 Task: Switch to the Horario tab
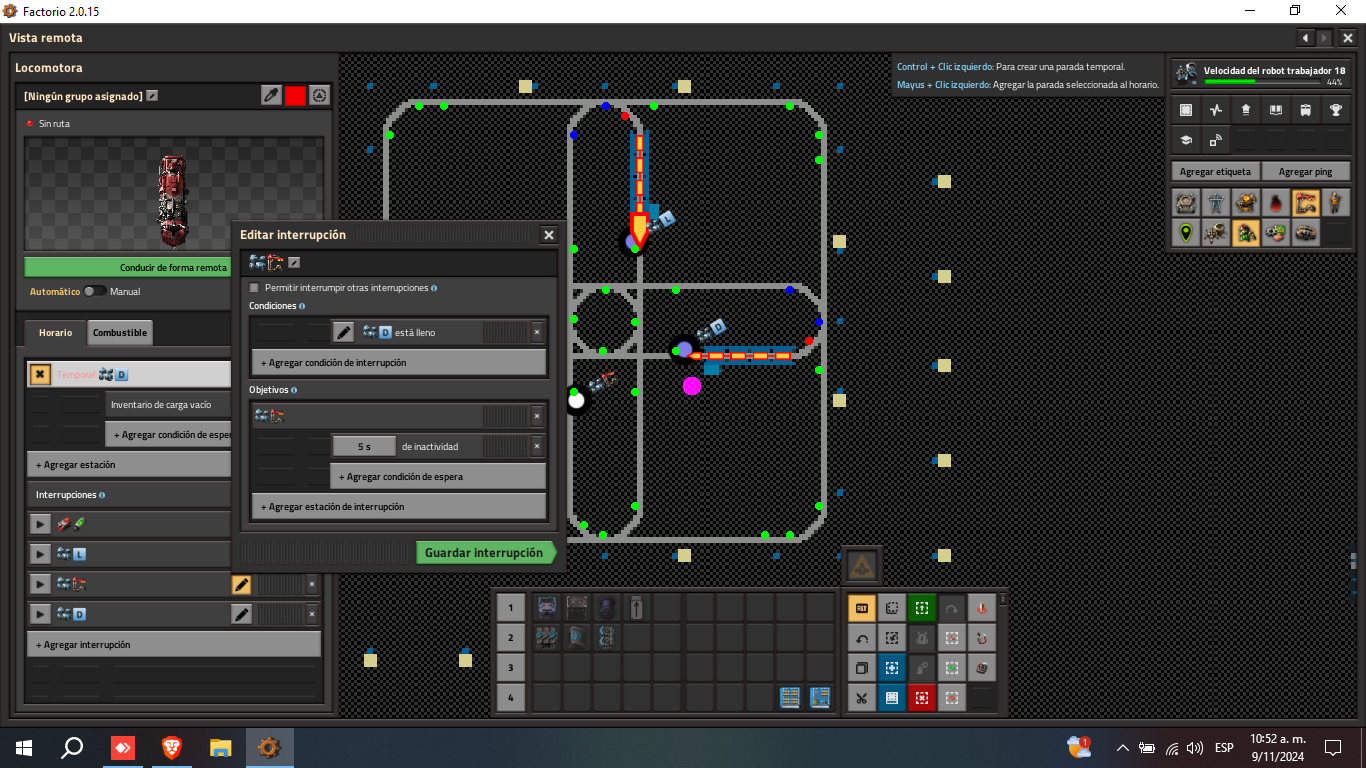tap(56, 332)
